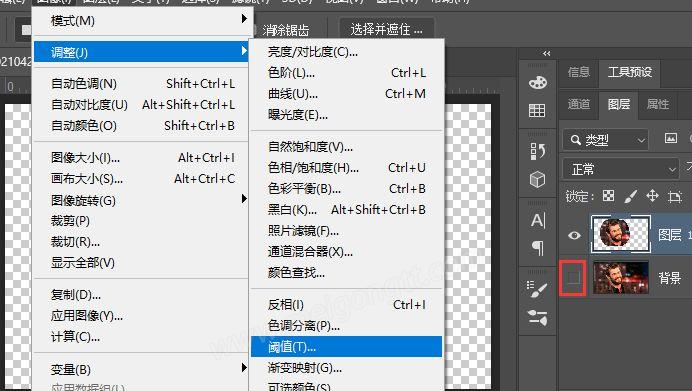Switch to the 信息 tab
The height and width of the screenshot is (391, 692).
(579, 72)
